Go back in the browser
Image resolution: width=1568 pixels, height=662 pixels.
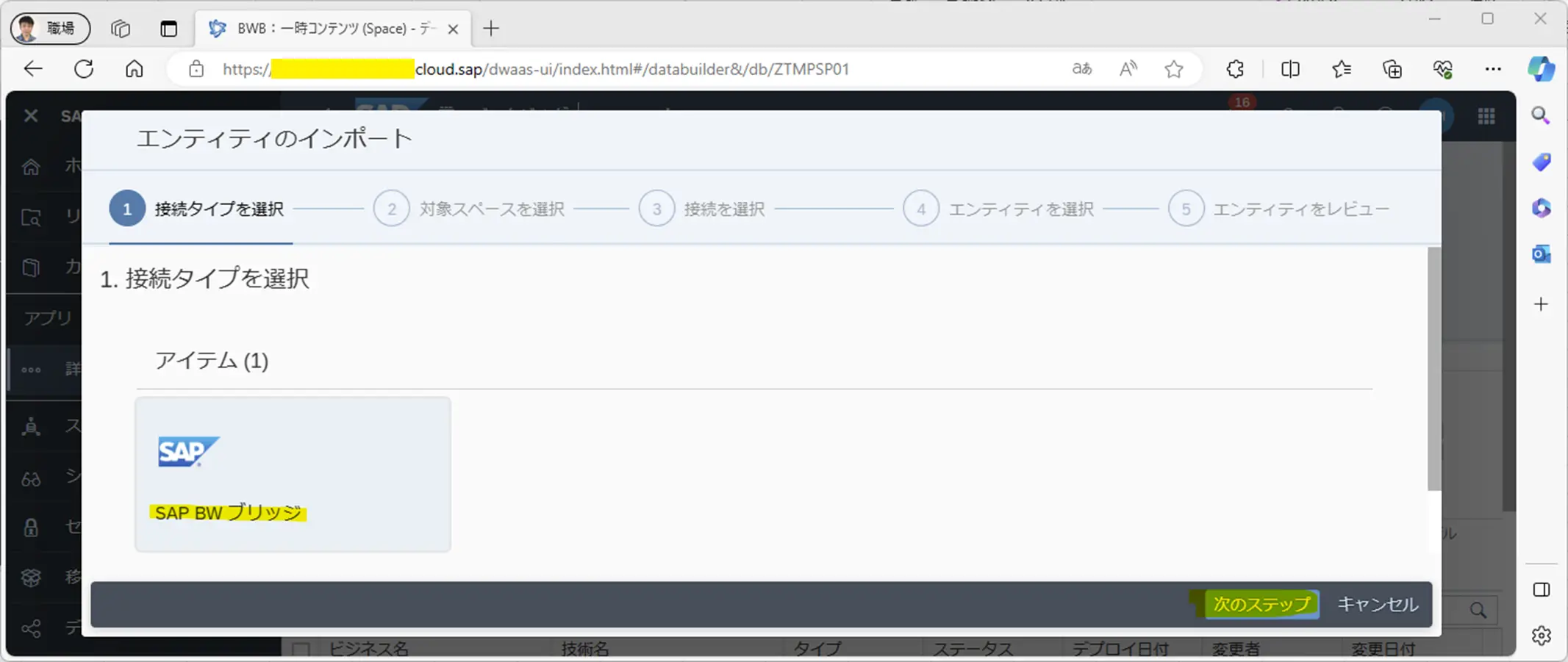coord(33,69)
